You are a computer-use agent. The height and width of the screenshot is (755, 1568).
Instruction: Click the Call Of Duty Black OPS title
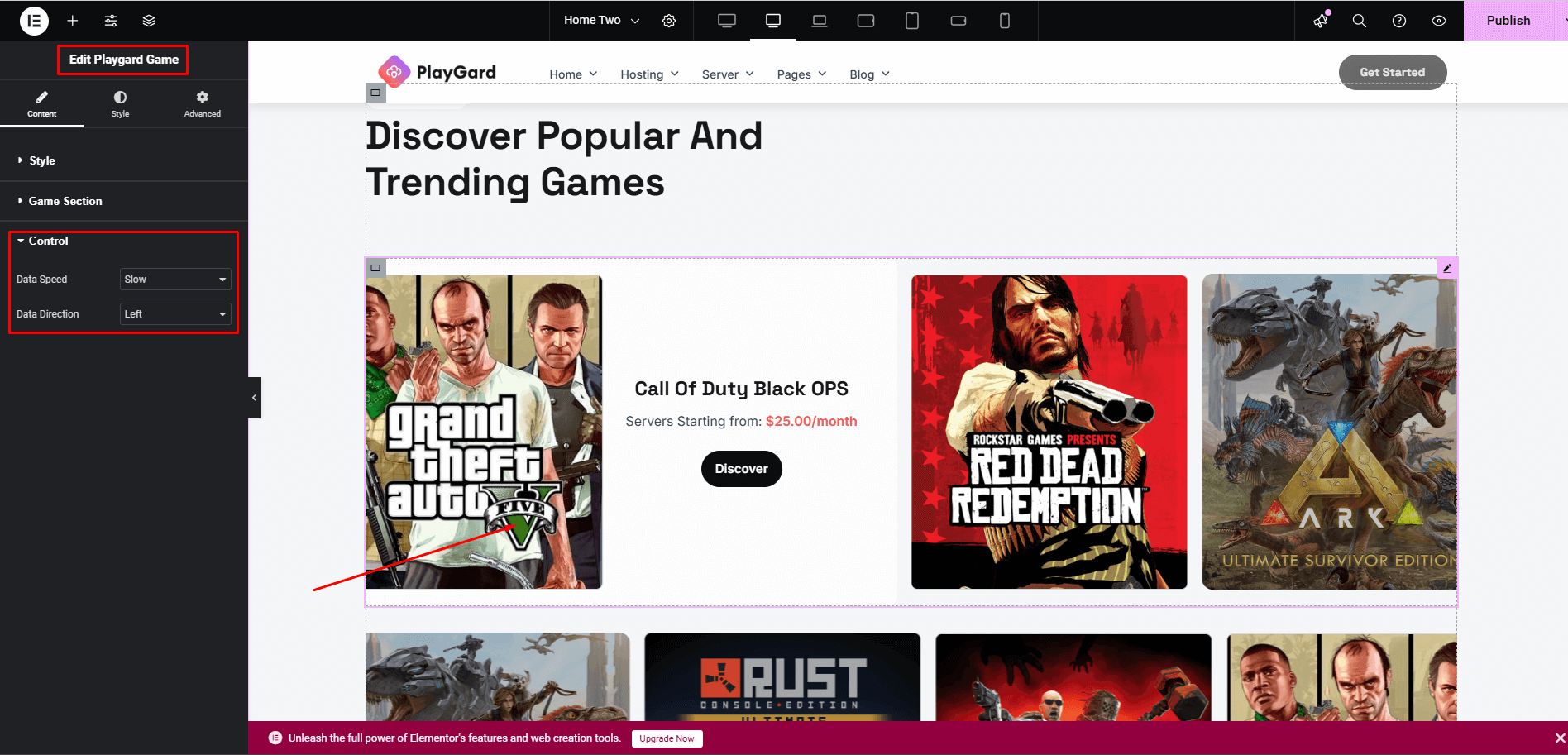742,389
